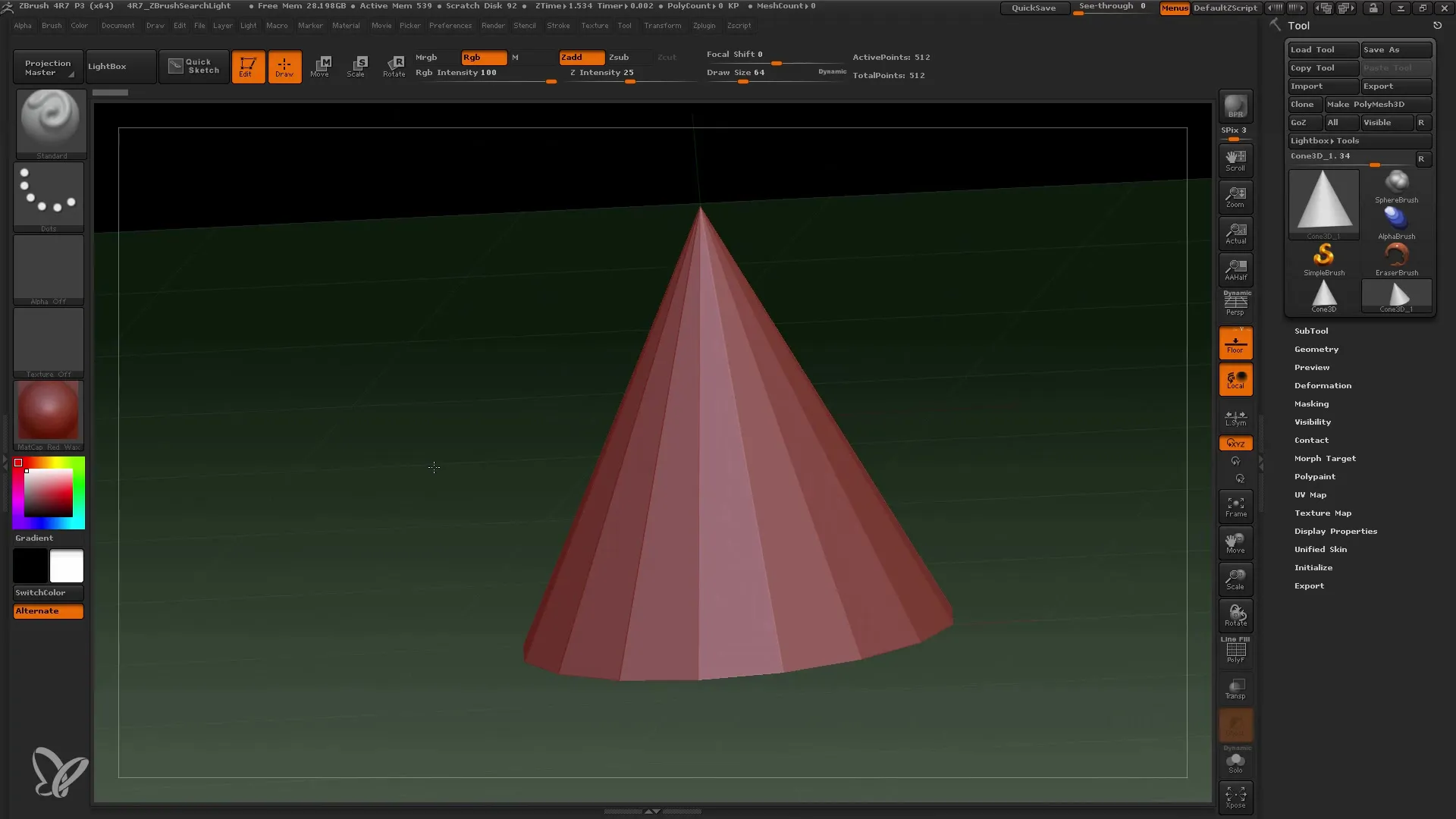Open the Preferences menu
The image size is (1456, 819).
(x=450, y=26)
